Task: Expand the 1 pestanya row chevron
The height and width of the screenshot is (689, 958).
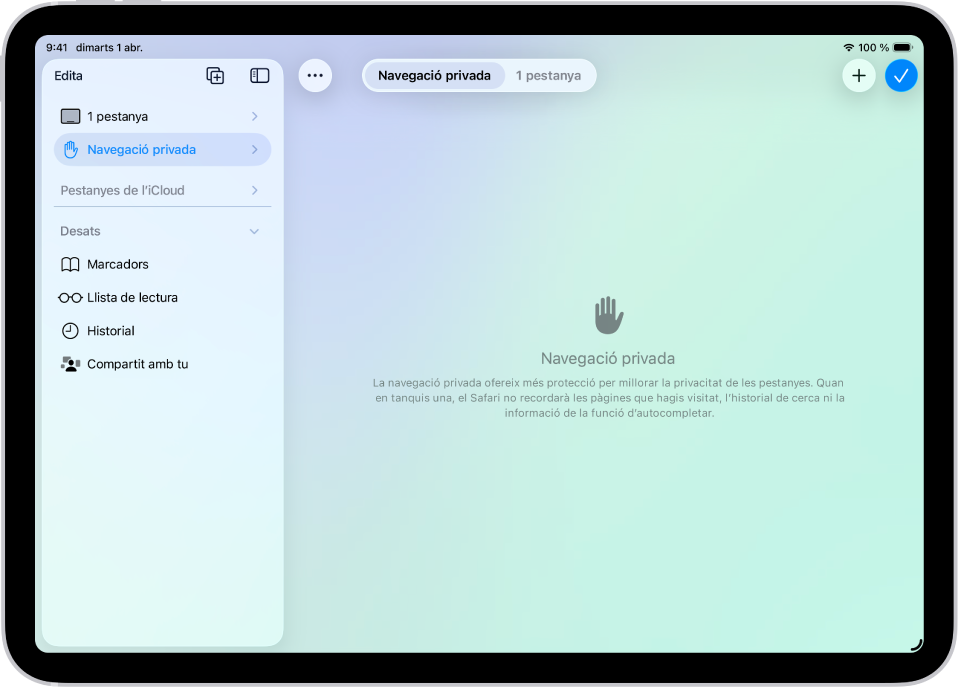Action: coord(255,117)
